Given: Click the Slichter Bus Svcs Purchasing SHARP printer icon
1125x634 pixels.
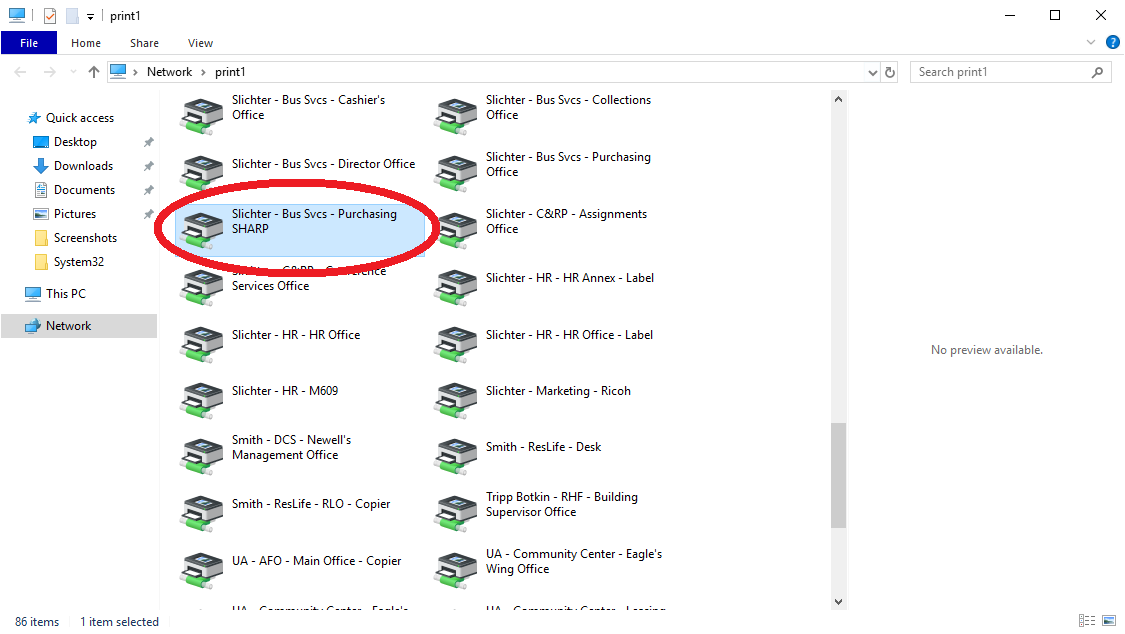Looking at the screenshot, I should click(202, 230).
